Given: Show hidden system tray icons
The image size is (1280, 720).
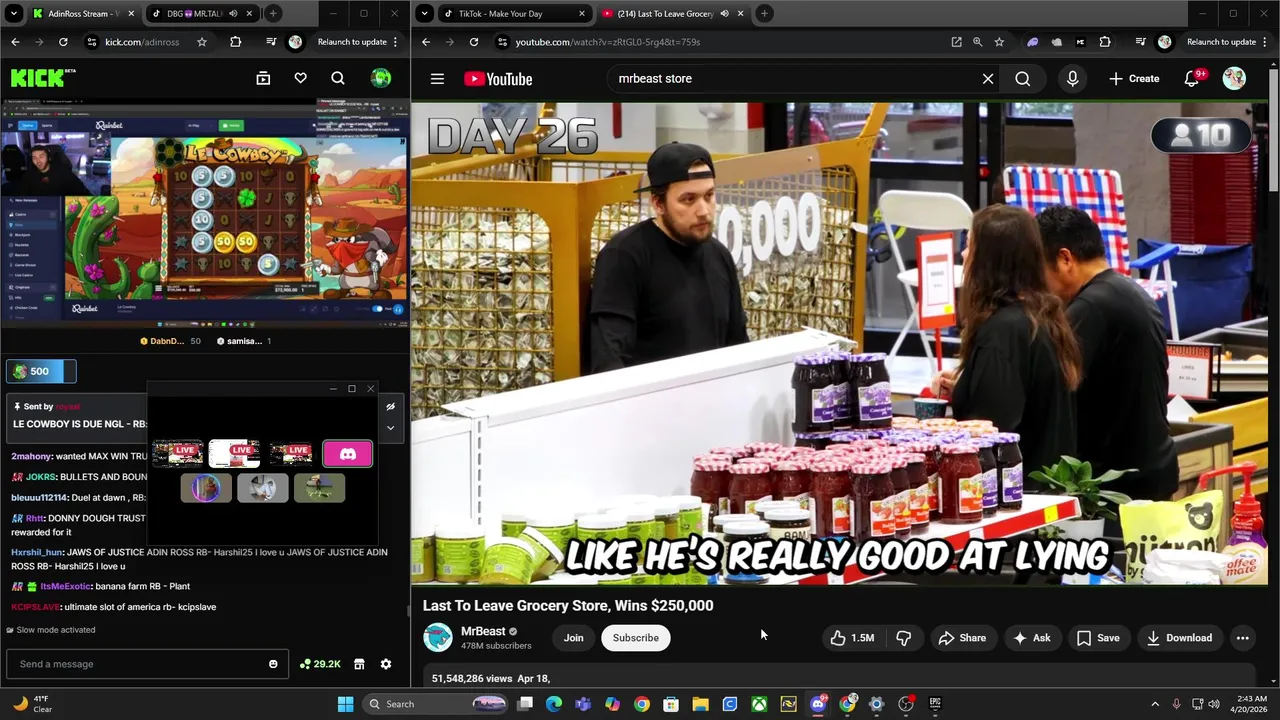Looking at the screenshot, I should click(1155, 704).
